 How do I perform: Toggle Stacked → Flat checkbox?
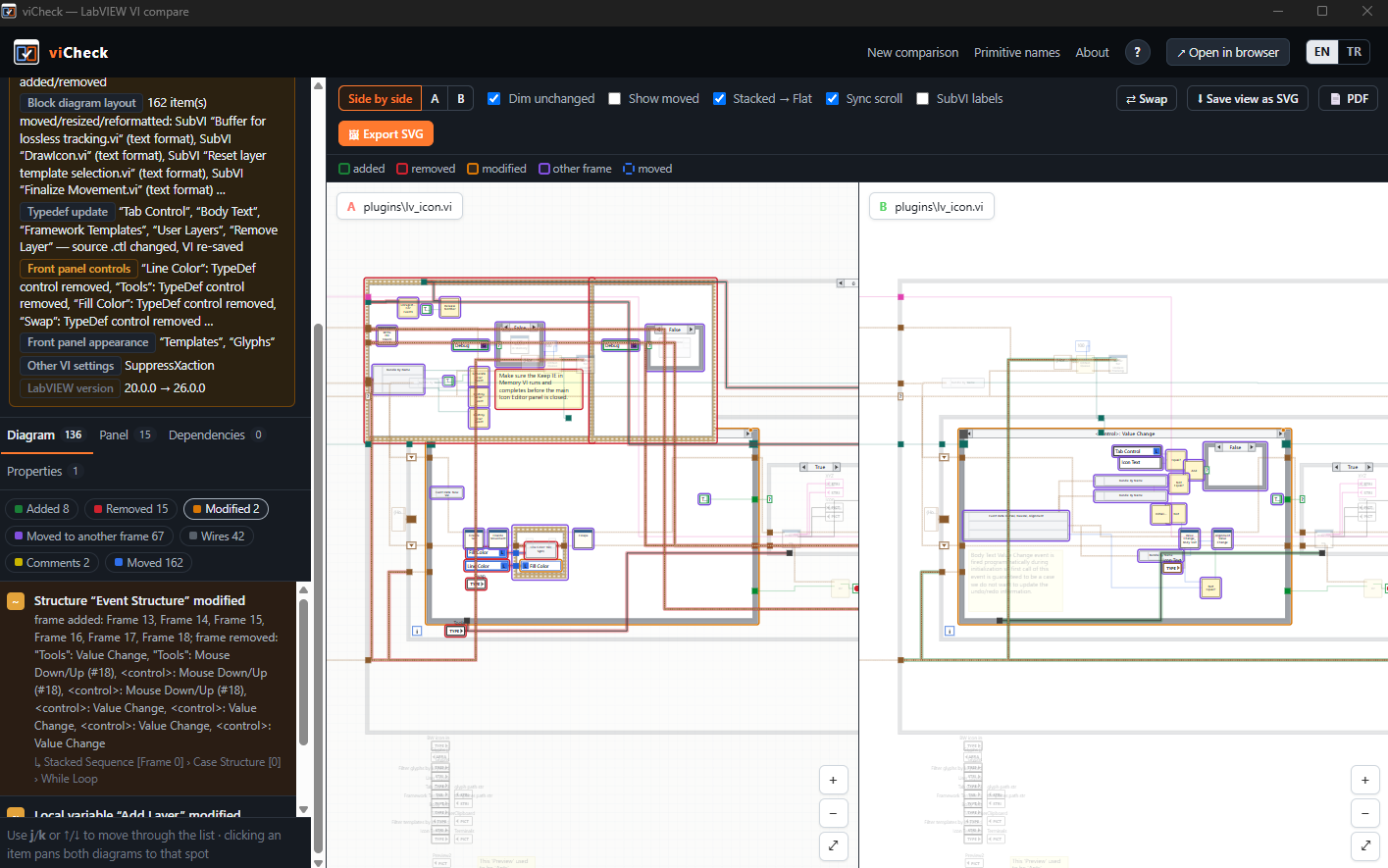click(719, 98)
